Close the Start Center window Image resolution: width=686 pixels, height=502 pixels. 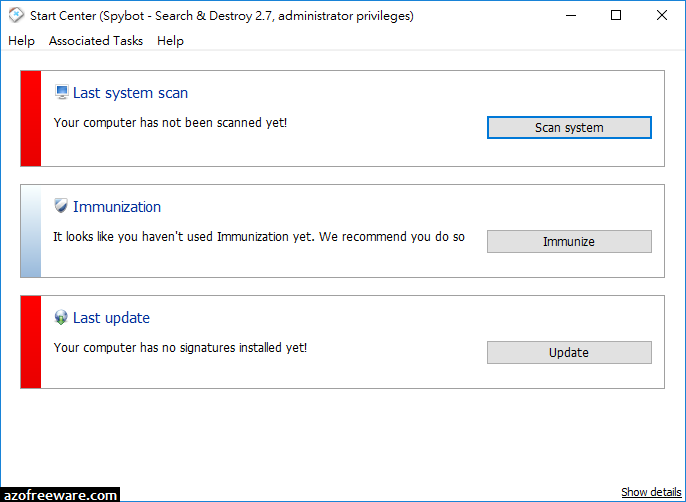coord(662,15)
